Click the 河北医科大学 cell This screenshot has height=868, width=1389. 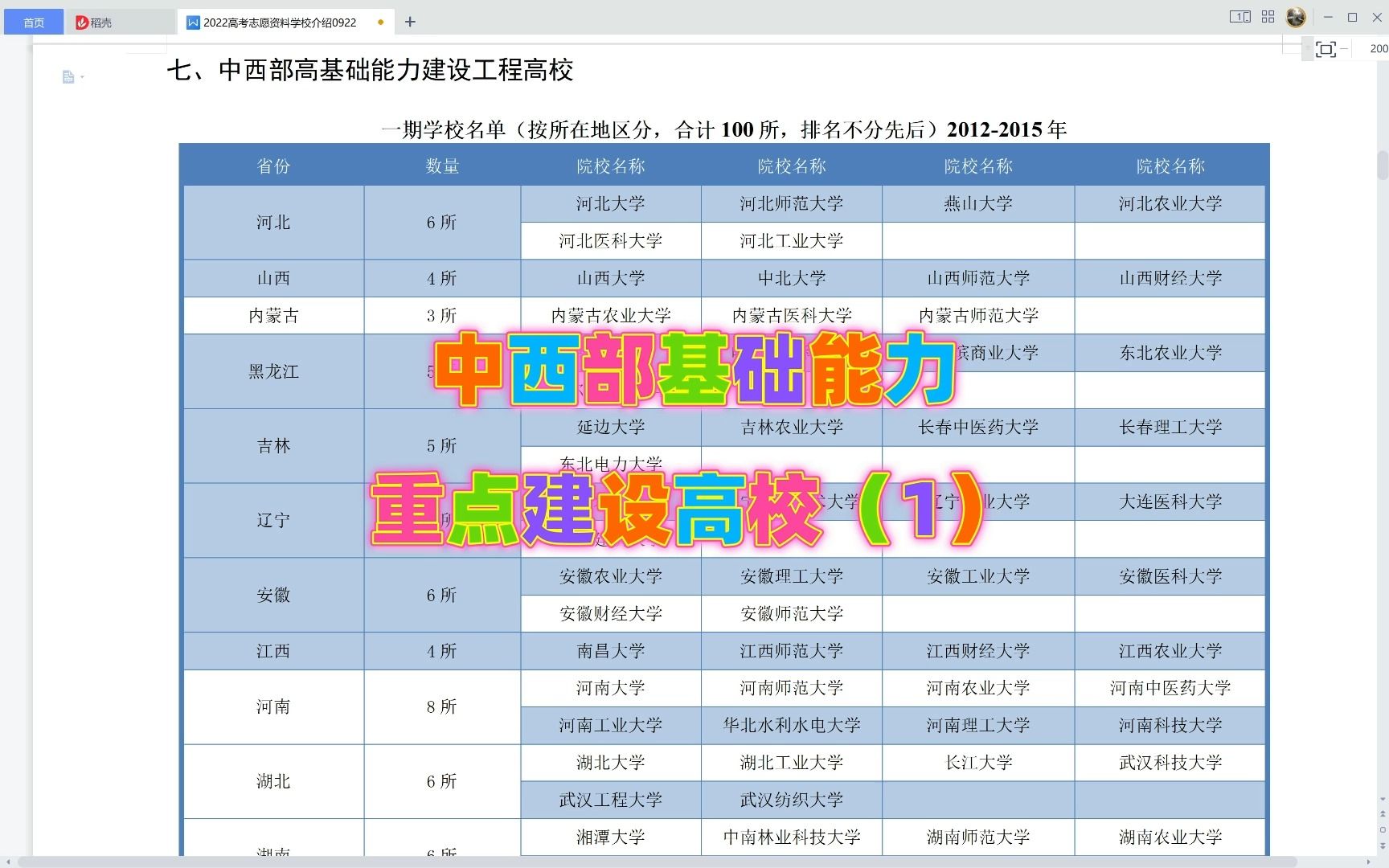[611, 241]
